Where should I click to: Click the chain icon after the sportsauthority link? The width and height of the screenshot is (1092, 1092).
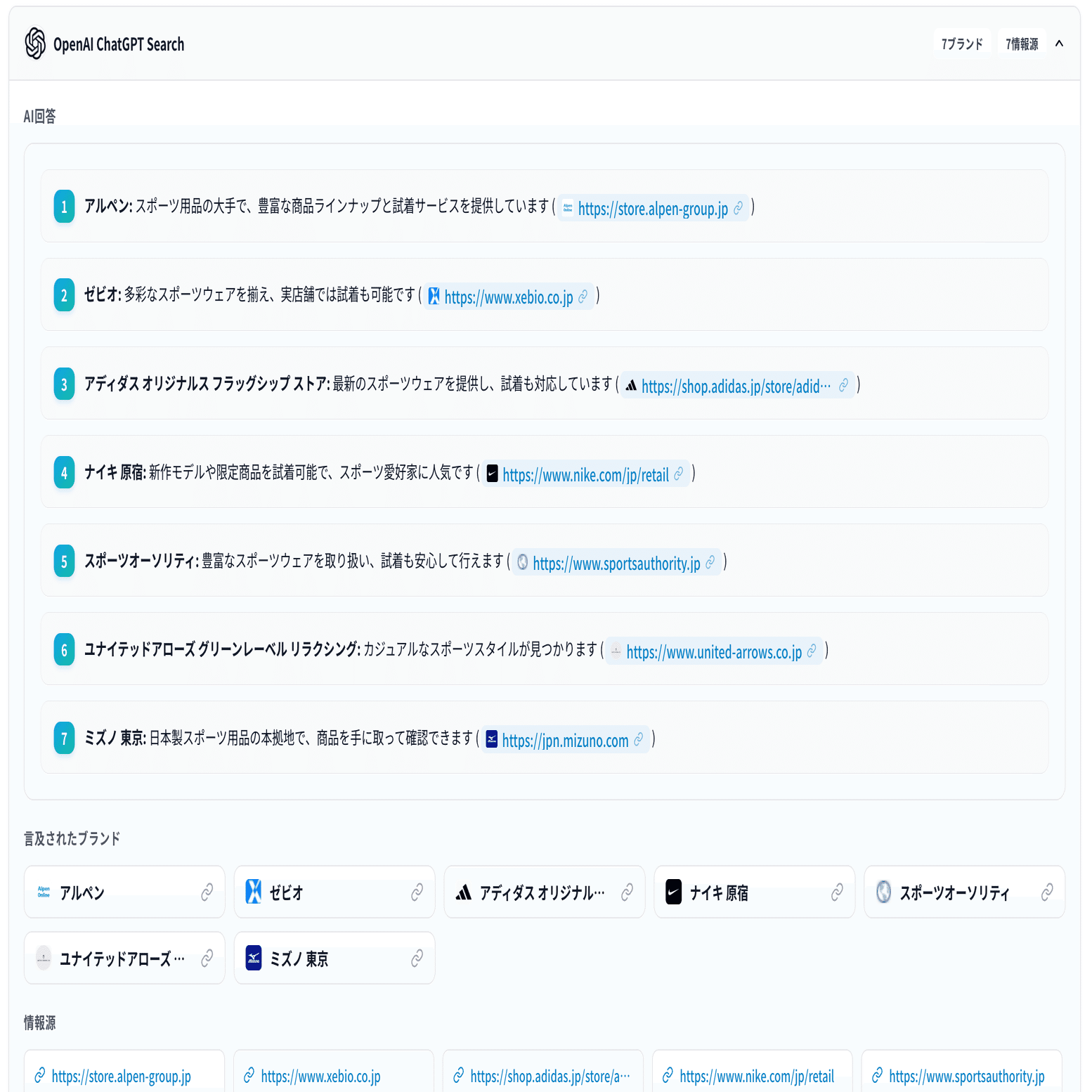[710, 563]
